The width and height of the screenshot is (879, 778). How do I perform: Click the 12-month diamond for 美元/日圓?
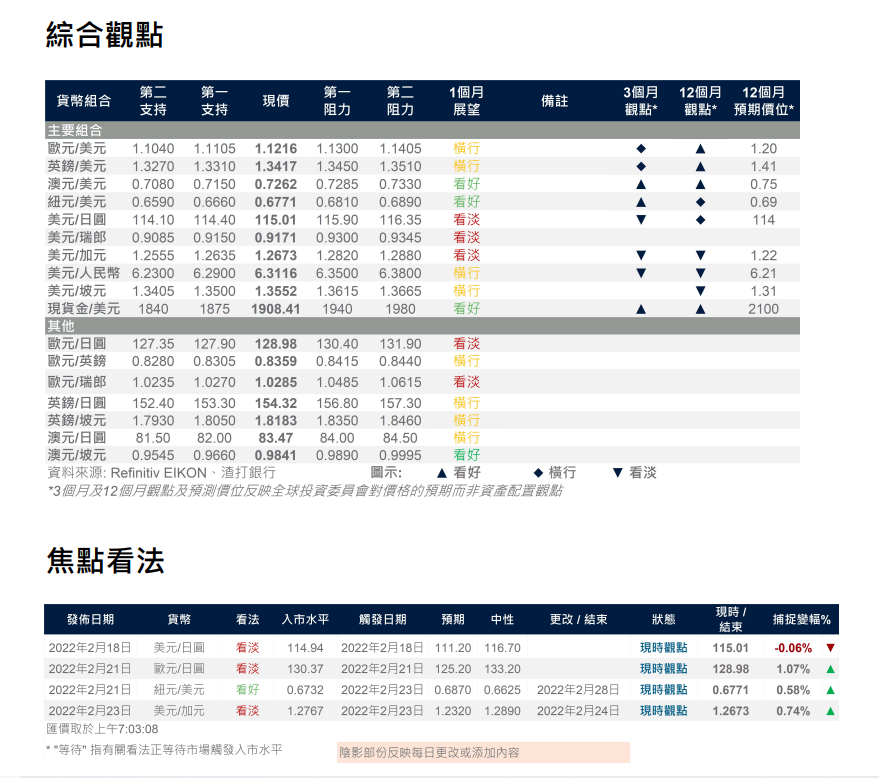click(x=700, y=220)
